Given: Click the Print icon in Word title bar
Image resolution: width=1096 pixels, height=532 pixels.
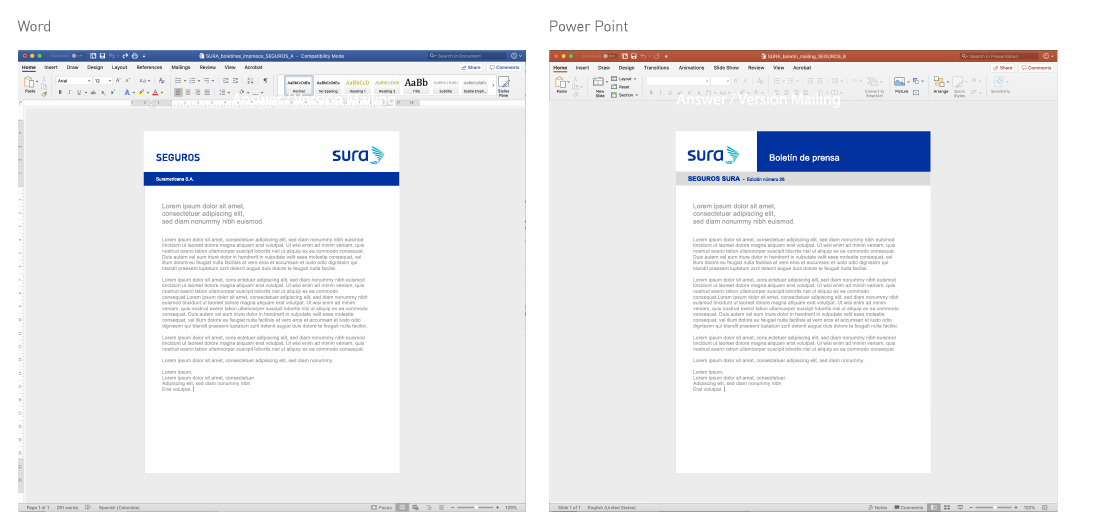Looking at the screenshot, I should (135, 56).
